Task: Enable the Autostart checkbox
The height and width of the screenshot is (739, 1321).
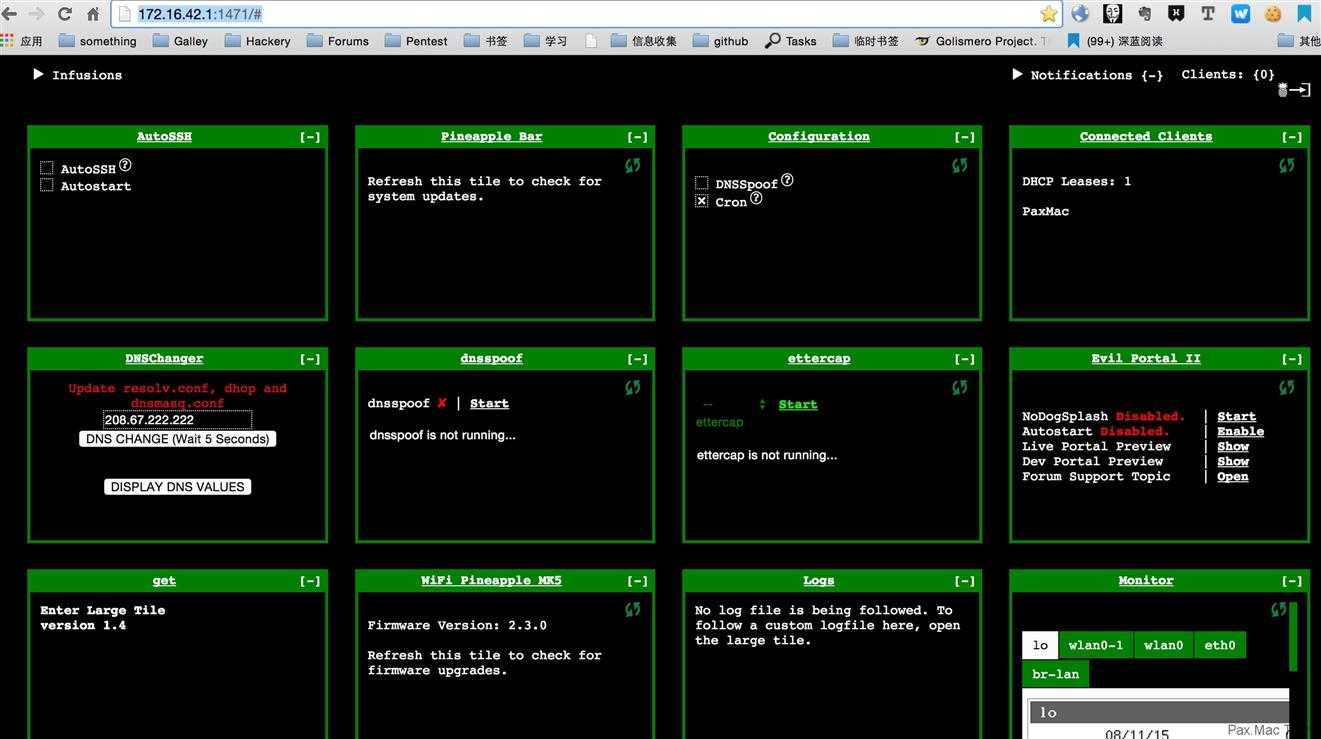Action: pos(46,184)
